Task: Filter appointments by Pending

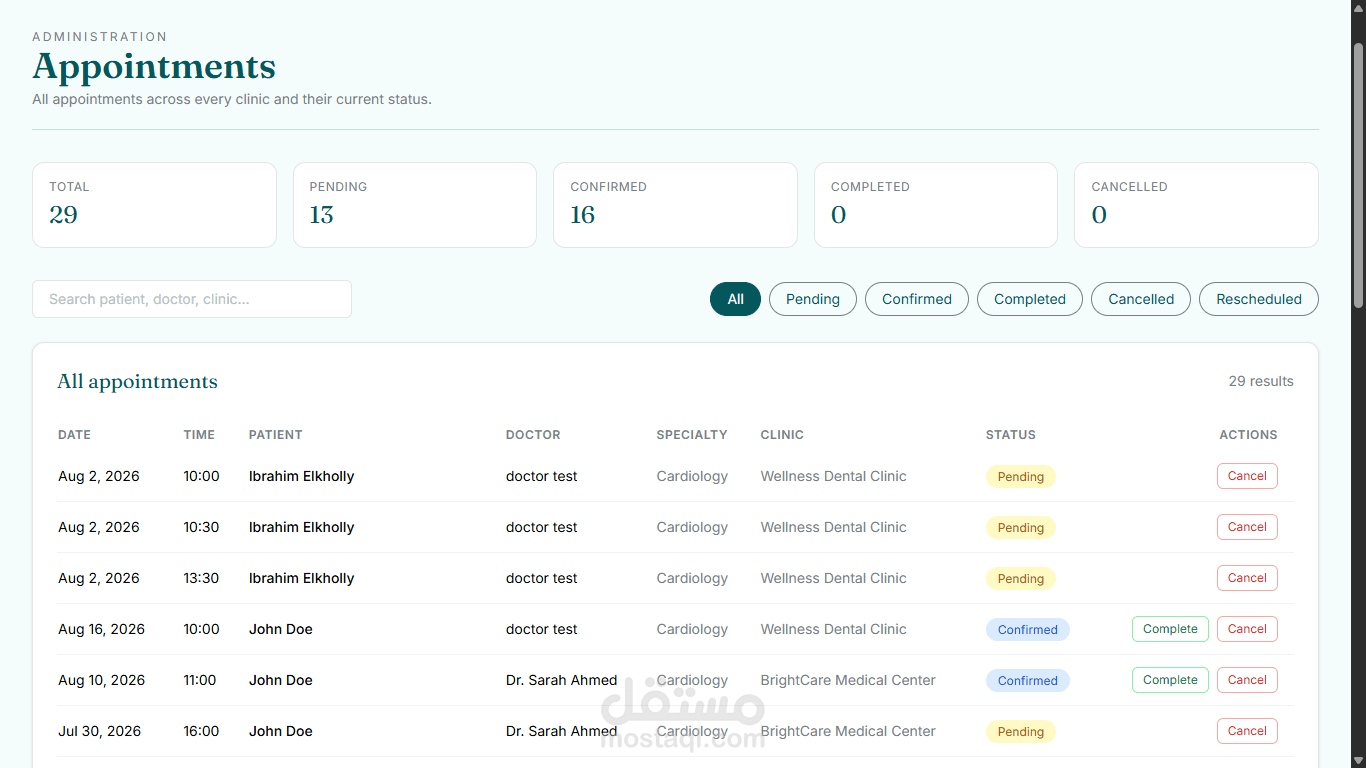Action: click(813, 299)
